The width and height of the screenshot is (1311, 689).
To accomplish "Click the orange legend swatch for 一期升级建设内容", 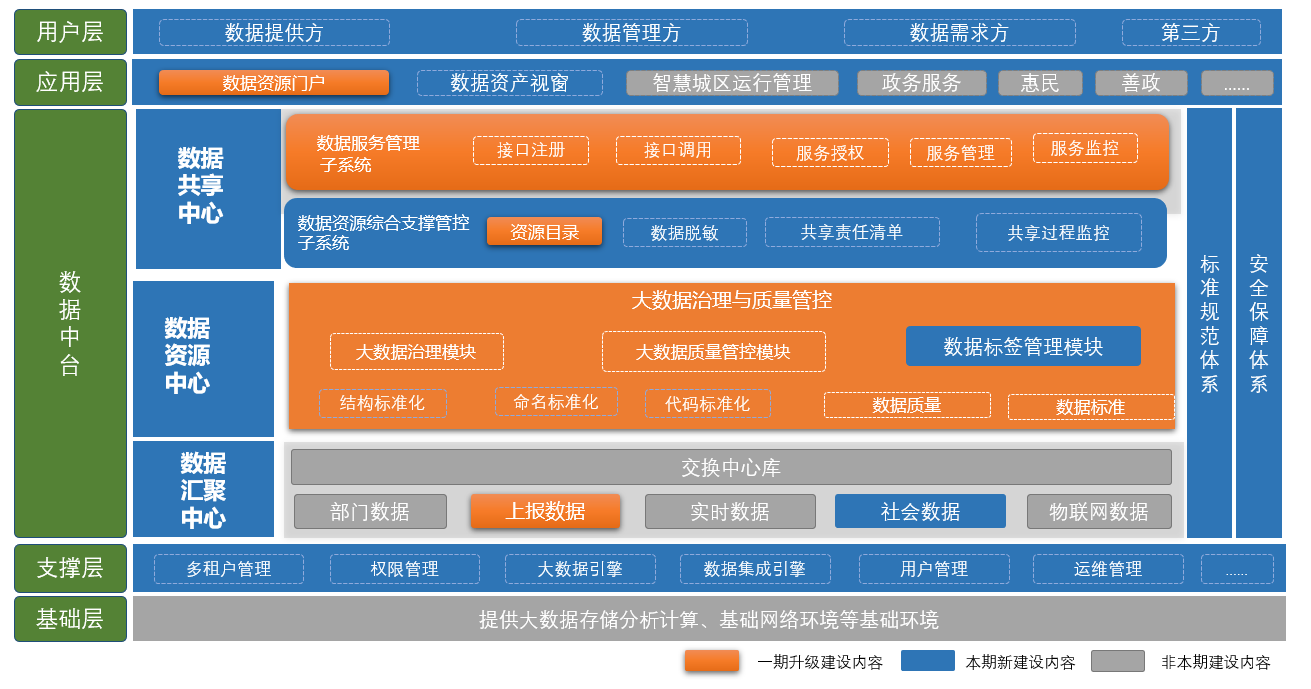I will pos(711,661).
